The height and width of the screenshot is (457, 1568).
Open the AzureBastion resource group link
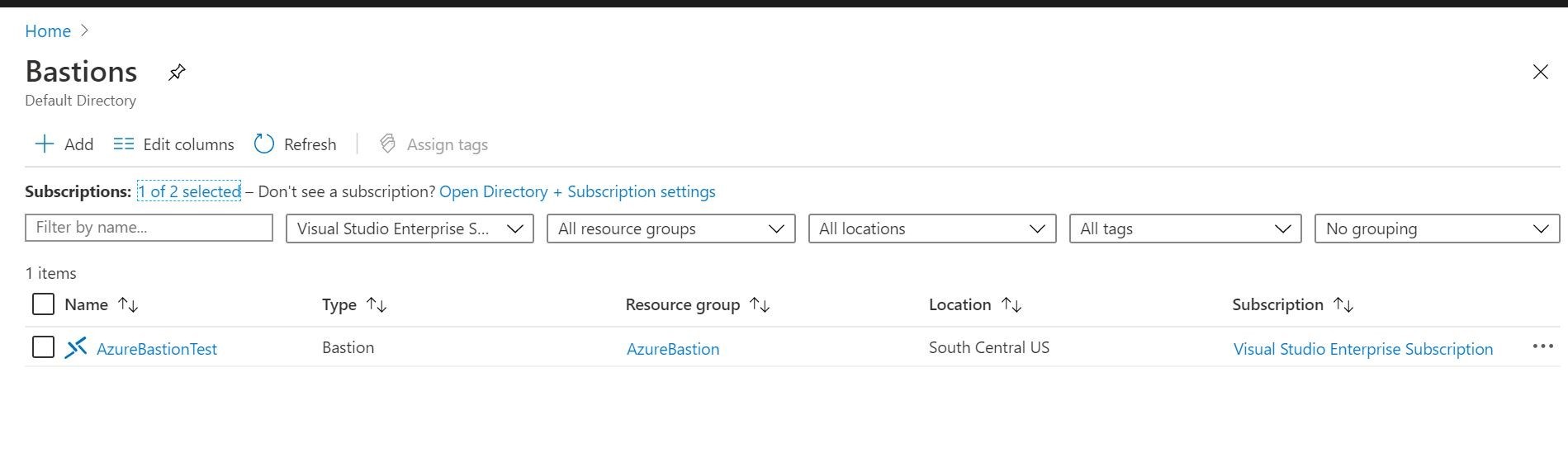point(673,349)
